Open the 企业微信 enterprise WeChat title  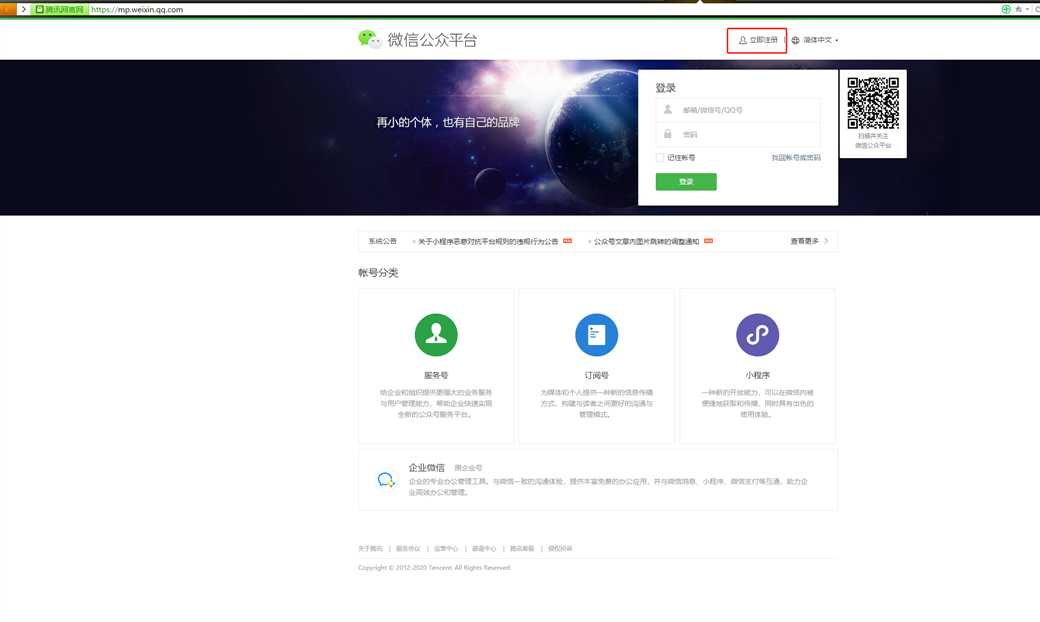click(426, 467)
